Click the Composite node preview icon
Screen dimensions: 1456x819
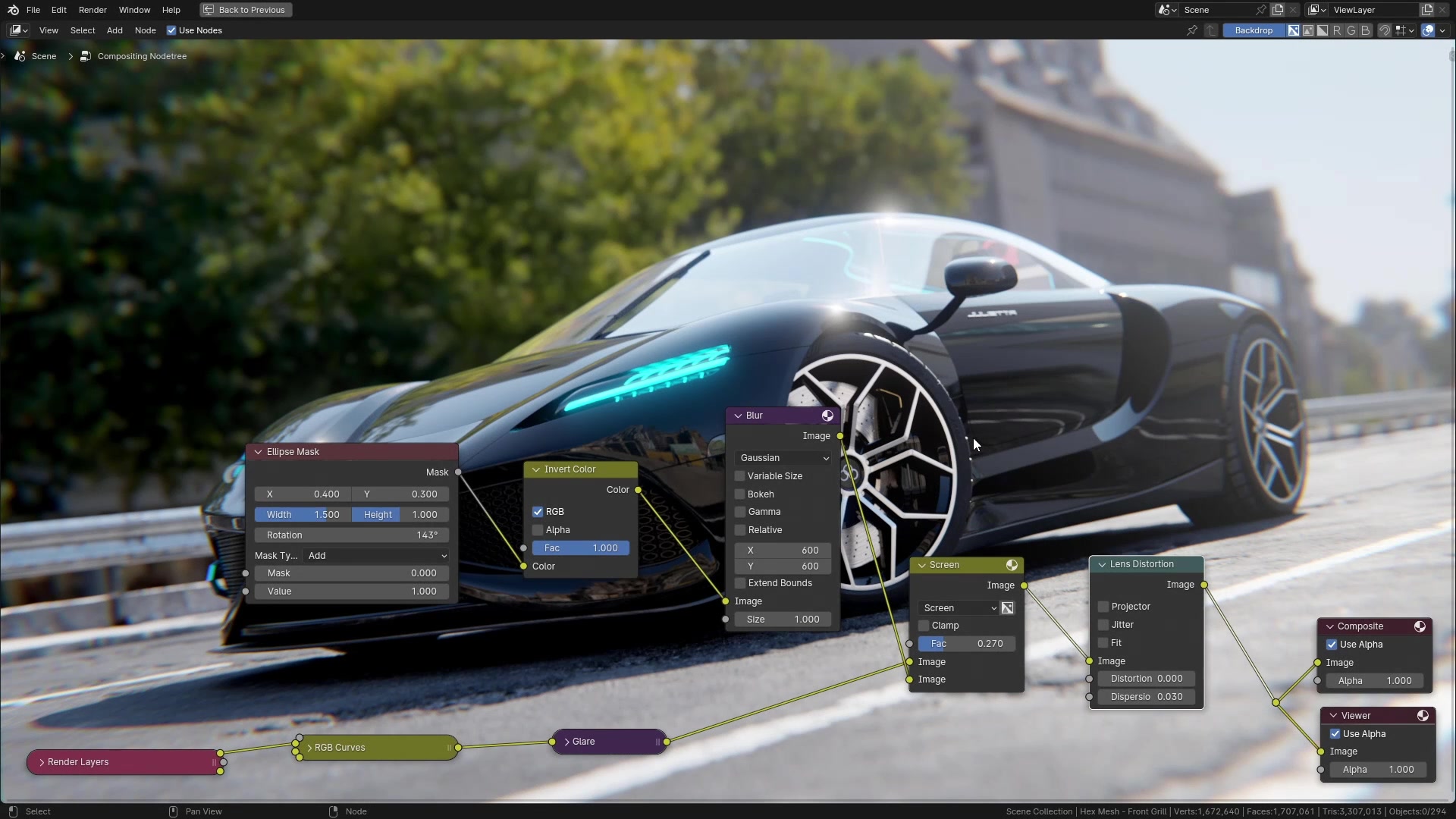coord(1420,626)
